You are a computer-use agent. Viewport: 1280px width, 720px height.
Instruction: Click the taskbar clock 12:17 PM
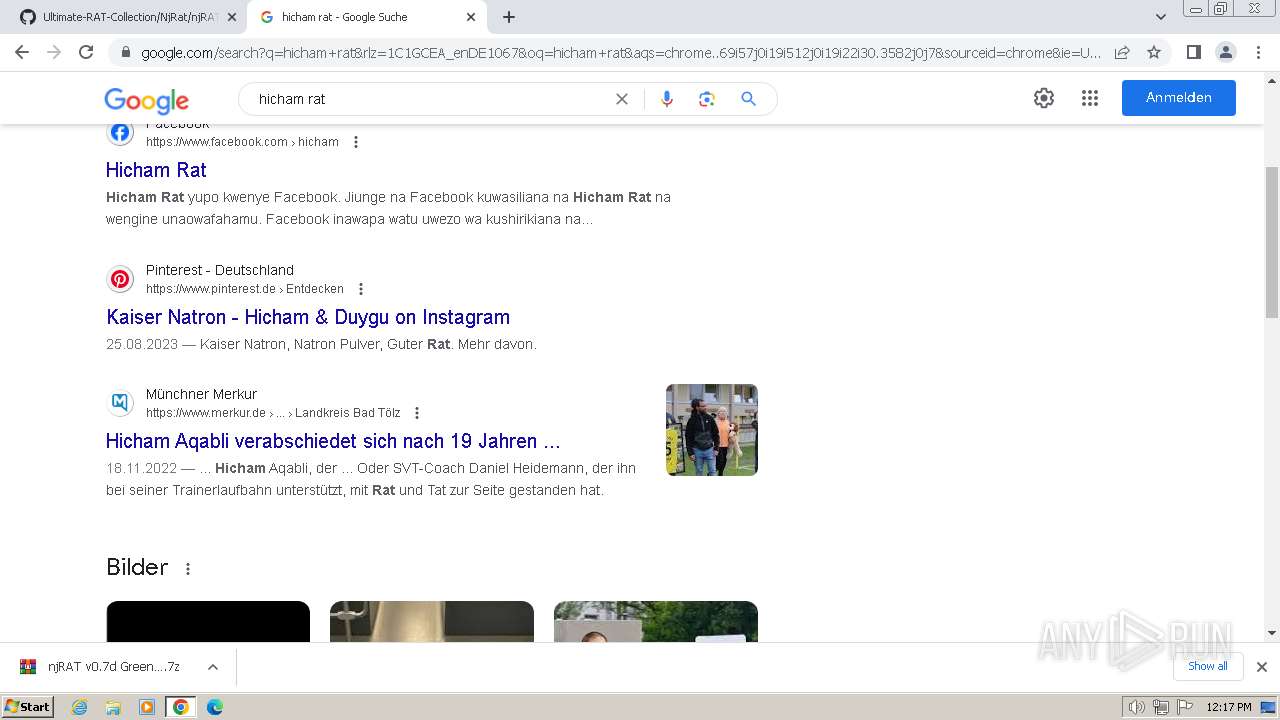[1229, 707]
